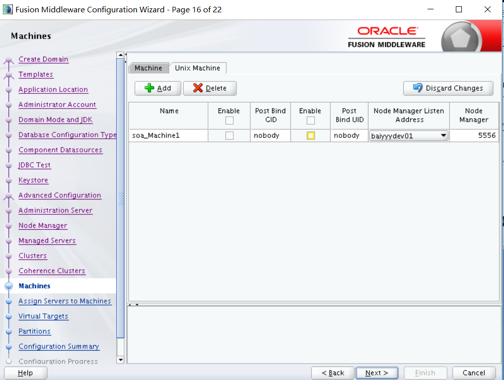
Task: Open Partitions step
Action: pos(34,331)
